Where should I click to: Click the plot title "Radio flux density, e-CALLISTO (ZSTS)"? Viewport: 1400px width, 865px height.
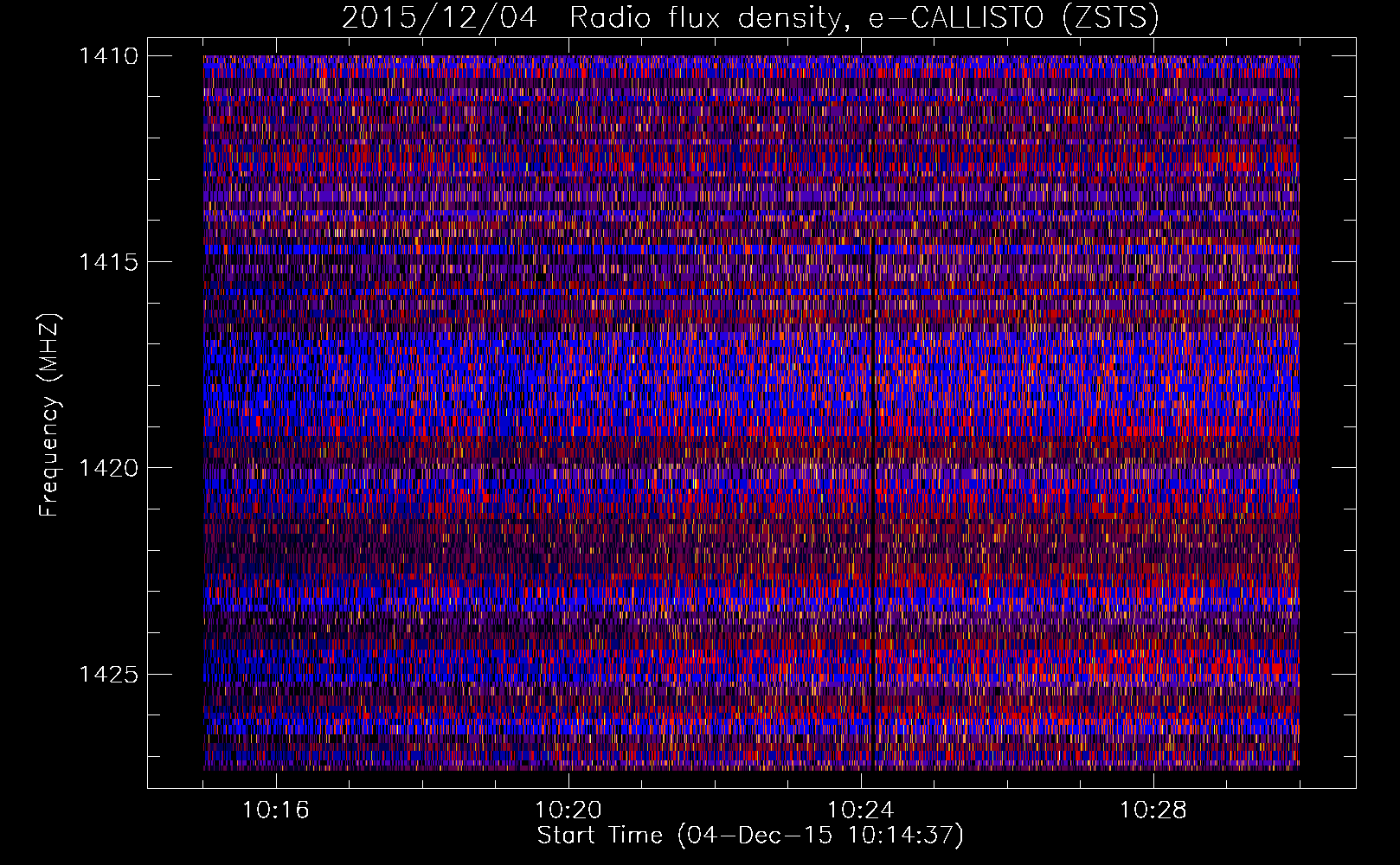(864, 18)
